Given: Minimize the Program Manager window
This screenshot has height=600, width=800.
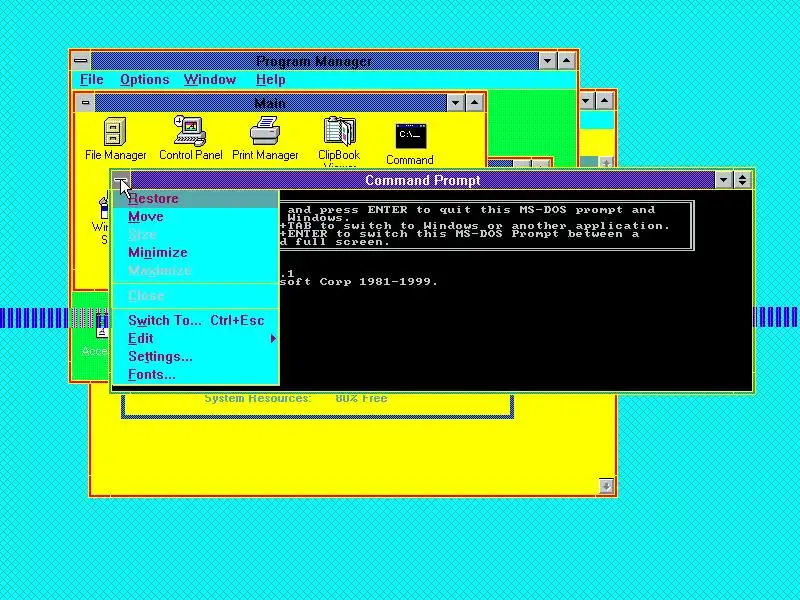Looking at the screenshot, I should point(547,61).
